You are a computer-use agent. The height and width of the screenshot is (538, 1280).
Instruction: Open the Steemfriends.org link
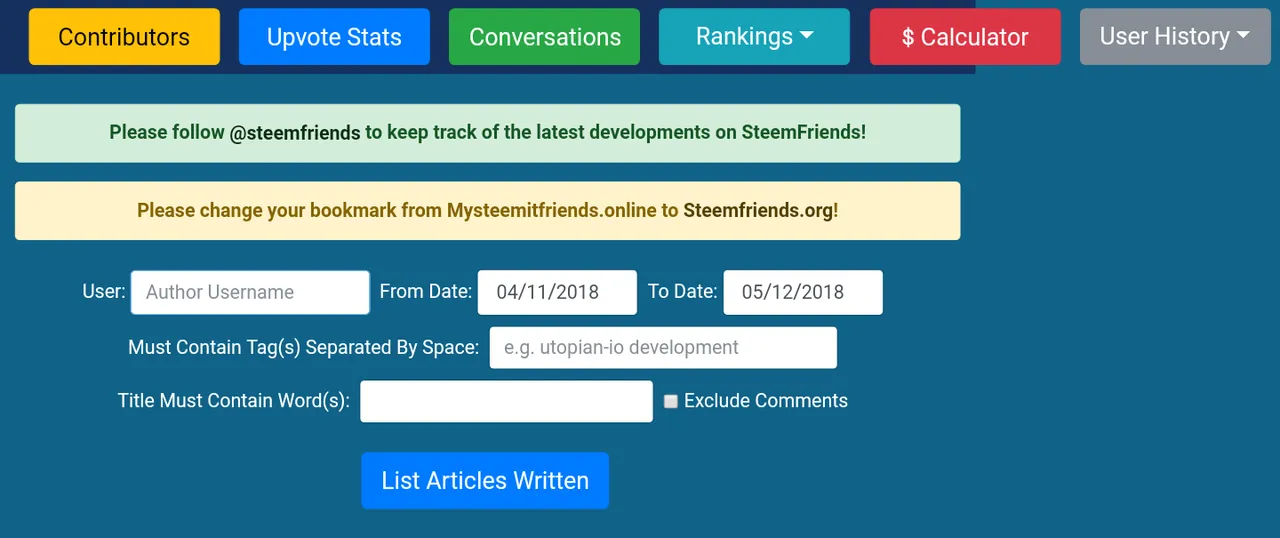tap(758, 211)
